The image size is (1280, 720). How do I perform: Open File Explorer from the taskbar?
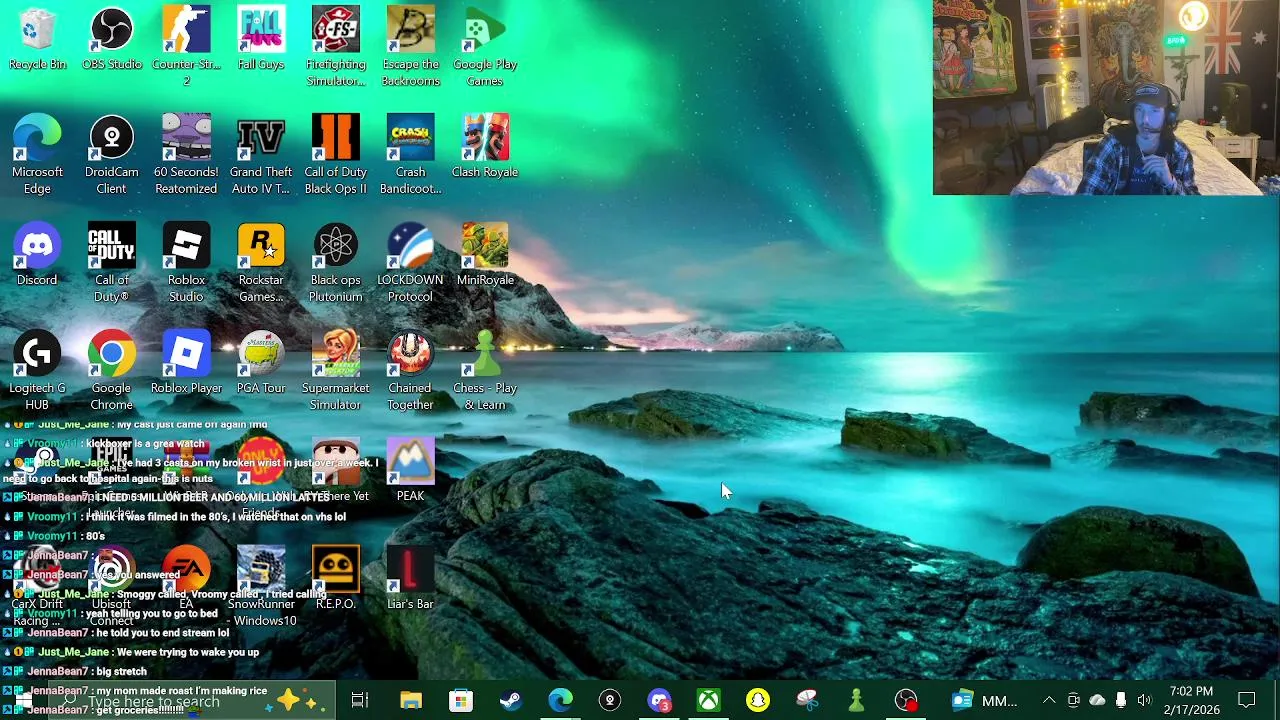click(x=411, y=701)
